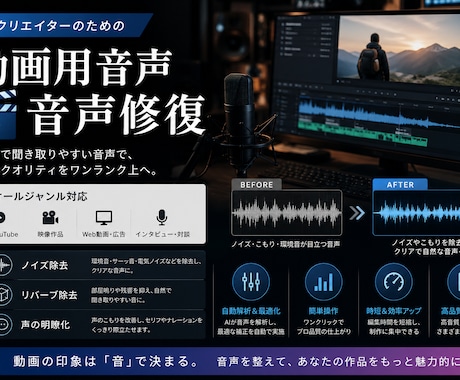Click the ノイズ・こもり・環境音が目立つ音声 caption
This screenshot has width=460, height=380.
click(x=286, y=244)
